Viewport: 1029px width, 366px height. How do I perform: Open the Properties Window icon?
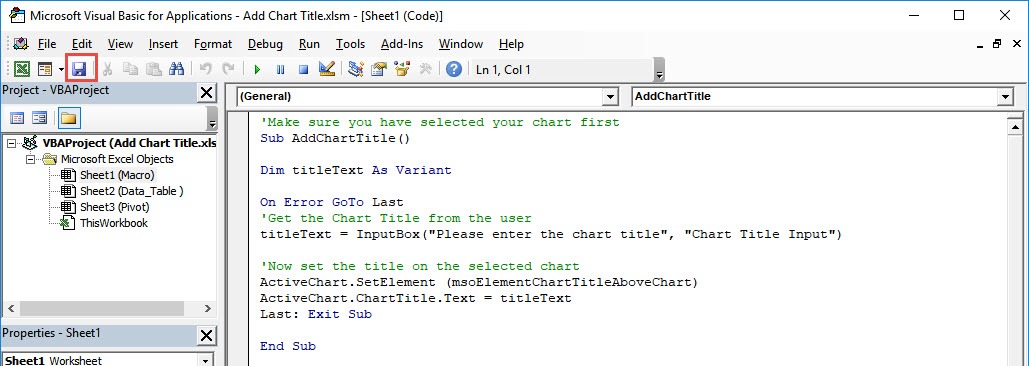[x=379, y=69]
